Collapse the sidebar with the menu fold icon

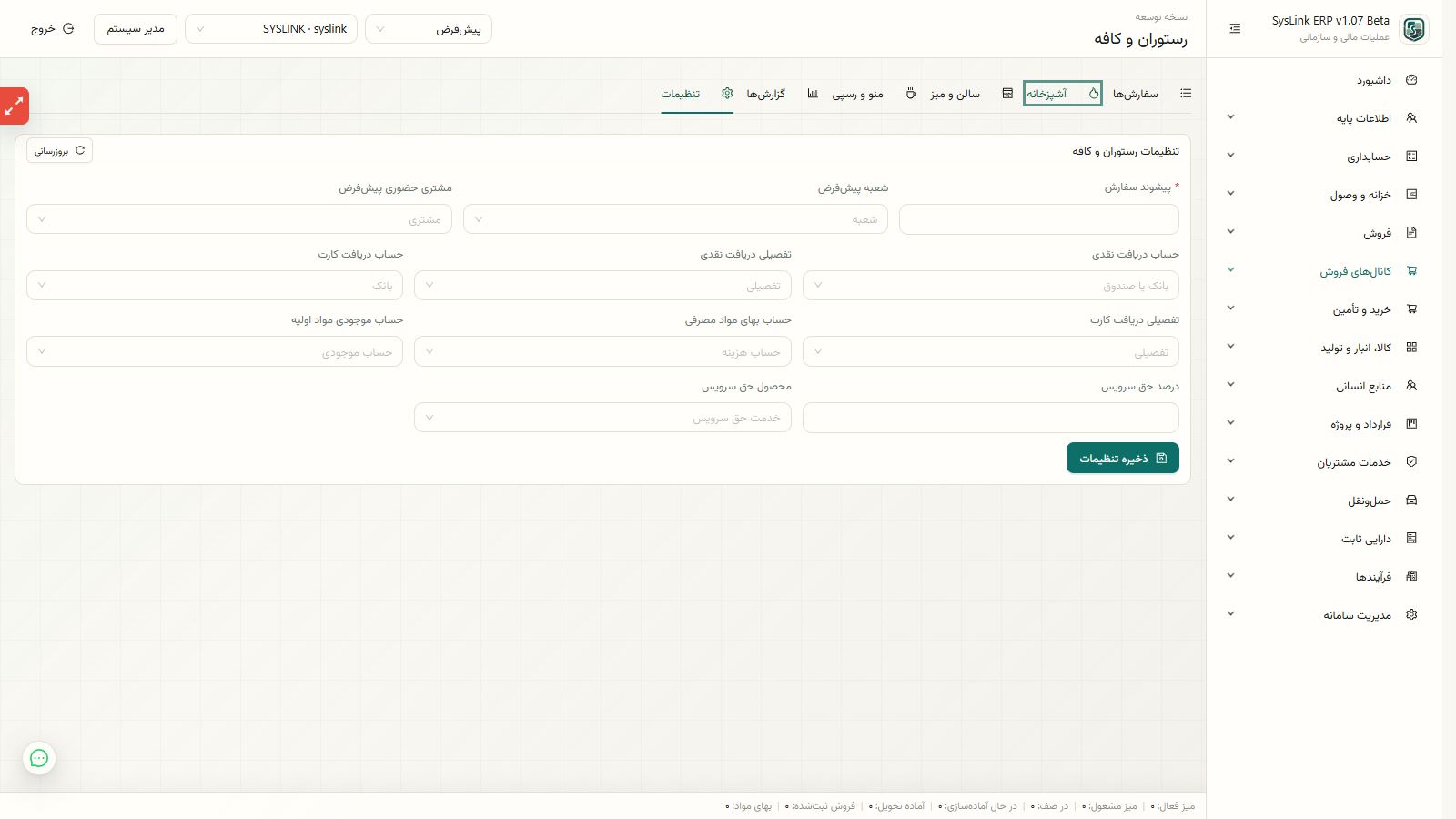[1235, 29]
